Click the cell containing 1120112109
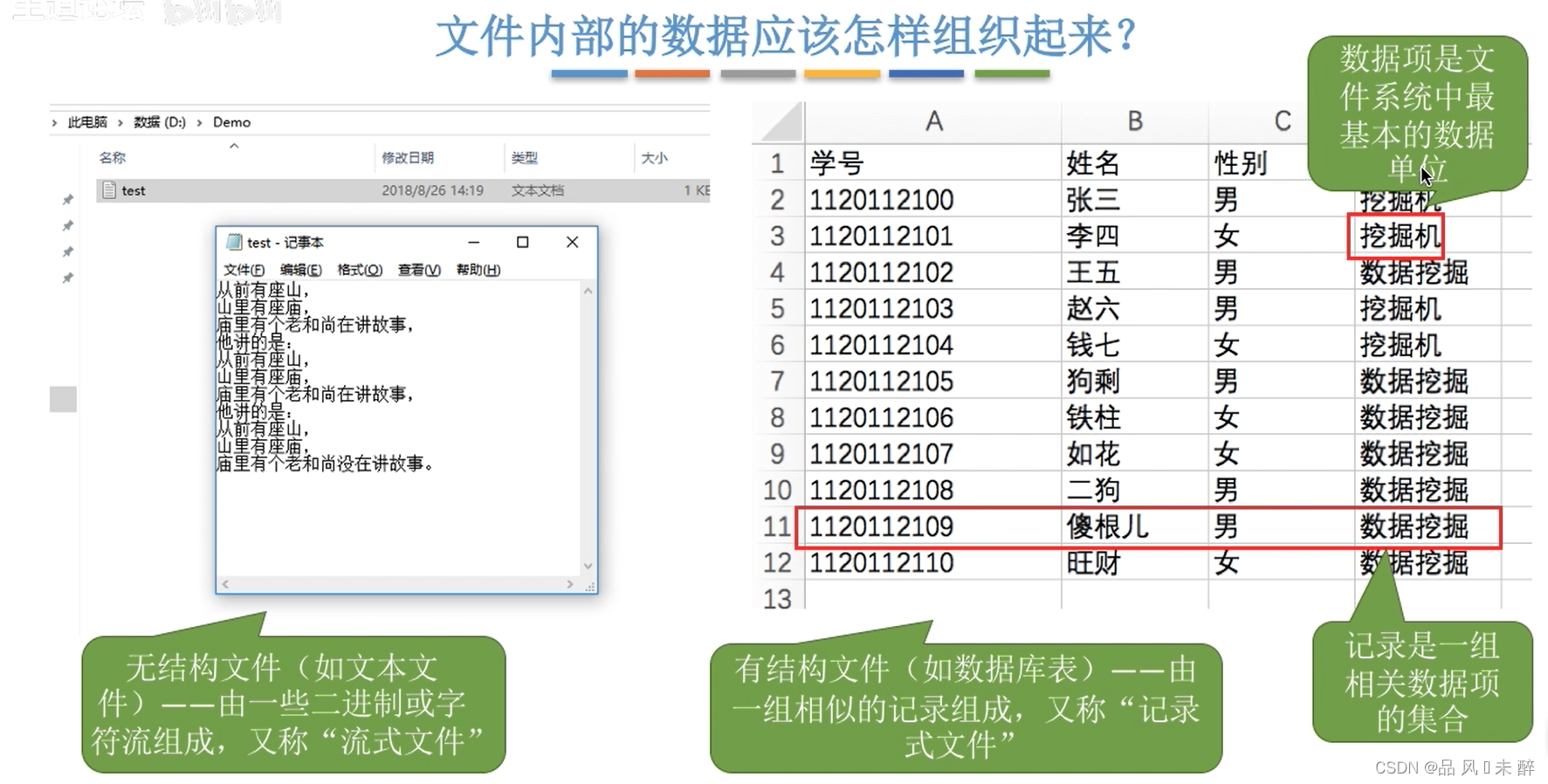1548x784 pixels. pos(933,526)
